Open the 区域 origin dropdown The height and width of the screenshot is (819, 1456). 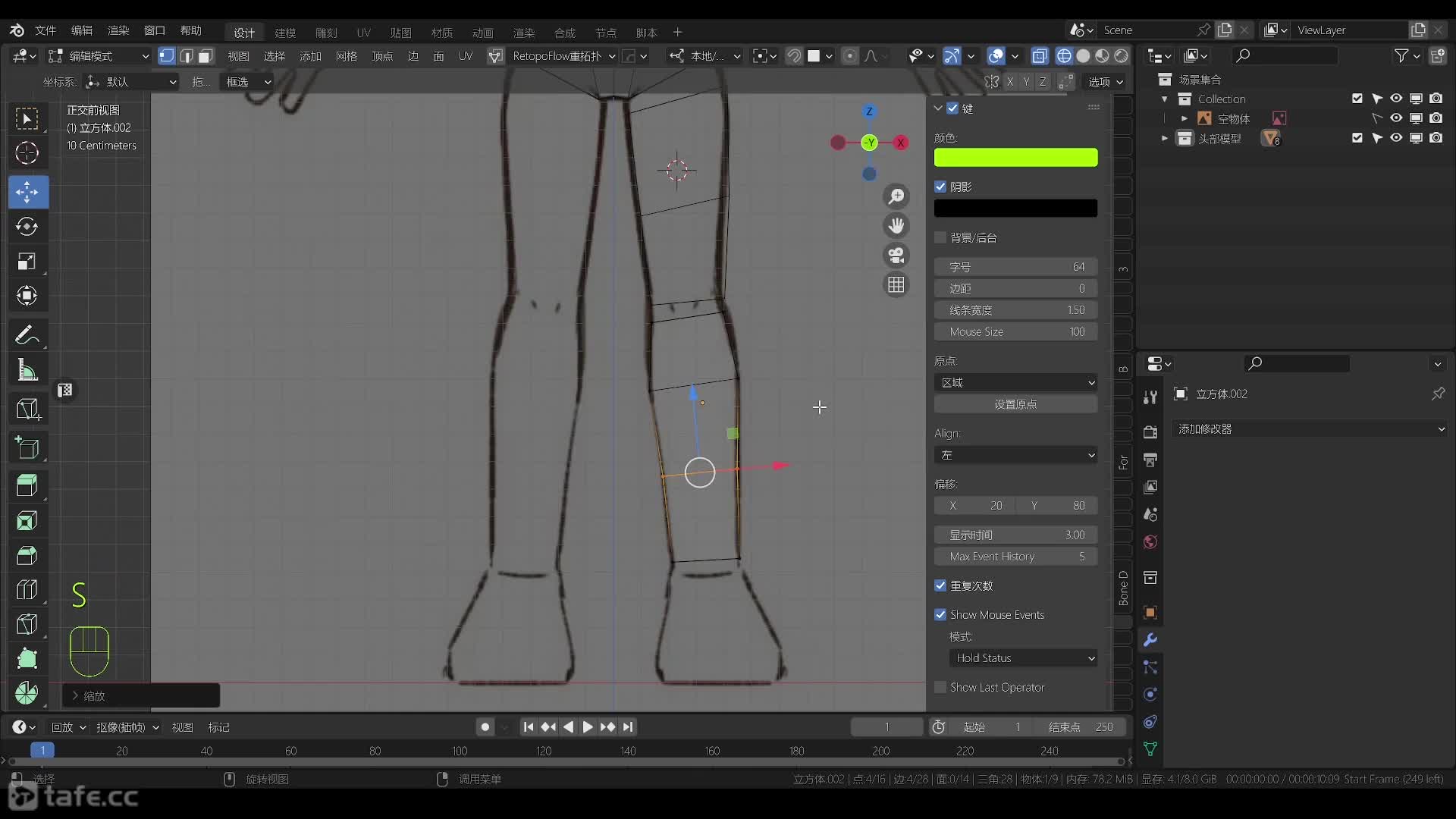pos(1015,383)
